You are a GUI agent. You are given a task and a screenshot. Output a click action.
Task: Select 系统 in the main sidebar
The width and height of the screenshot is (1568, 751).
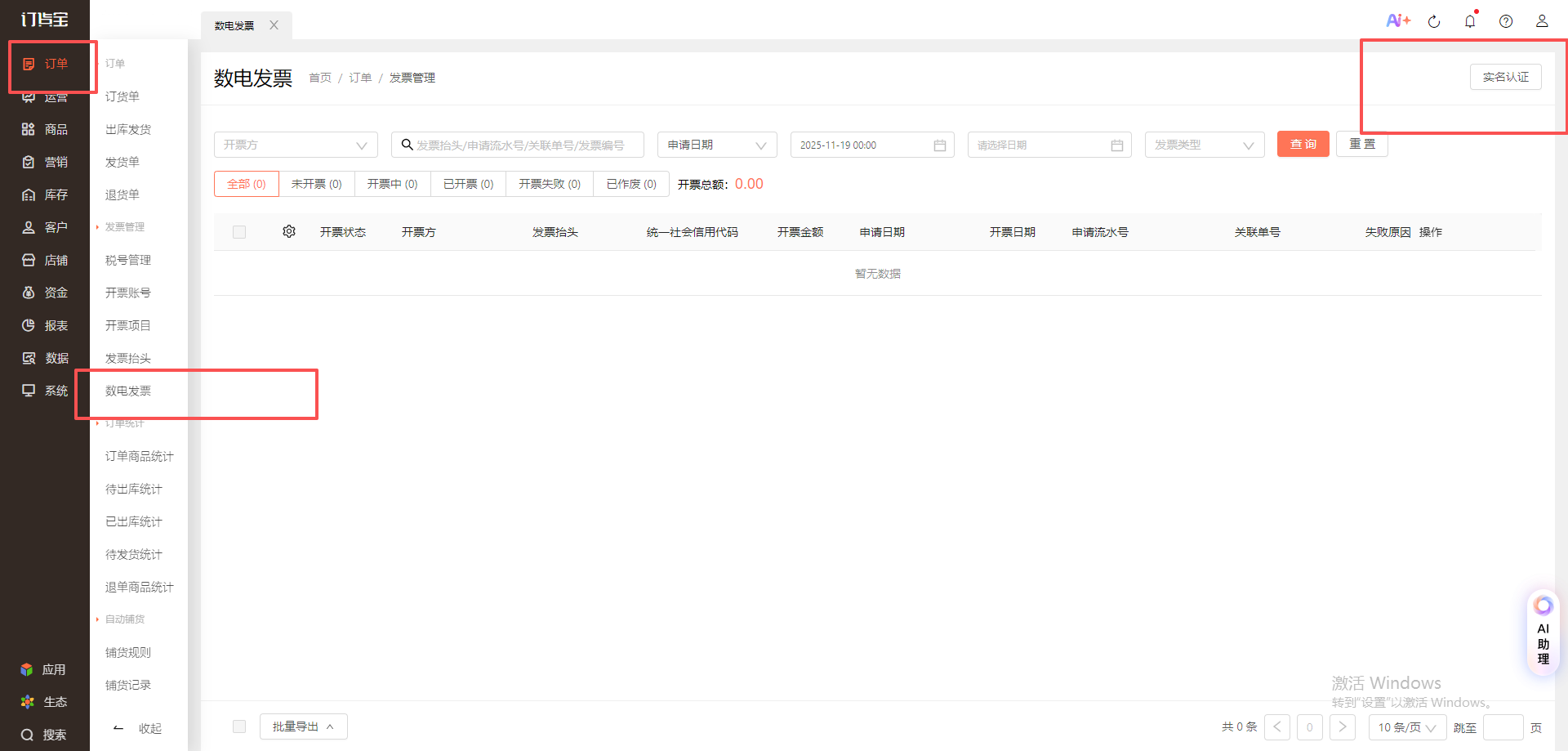[45, 391]
